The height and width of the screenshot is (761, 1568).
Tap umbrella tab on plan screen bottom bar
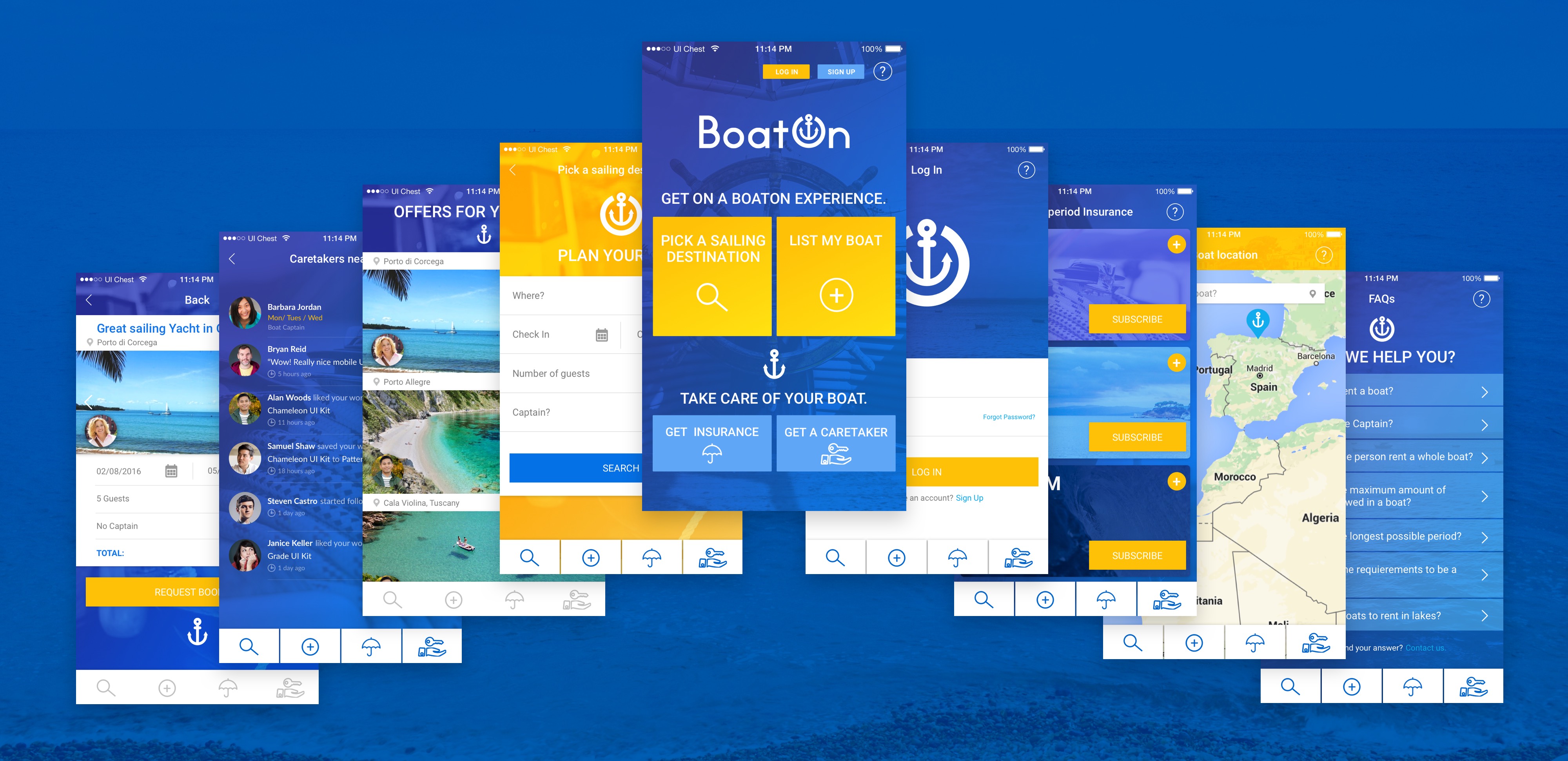pyautogui.click(x=651, y=557)
